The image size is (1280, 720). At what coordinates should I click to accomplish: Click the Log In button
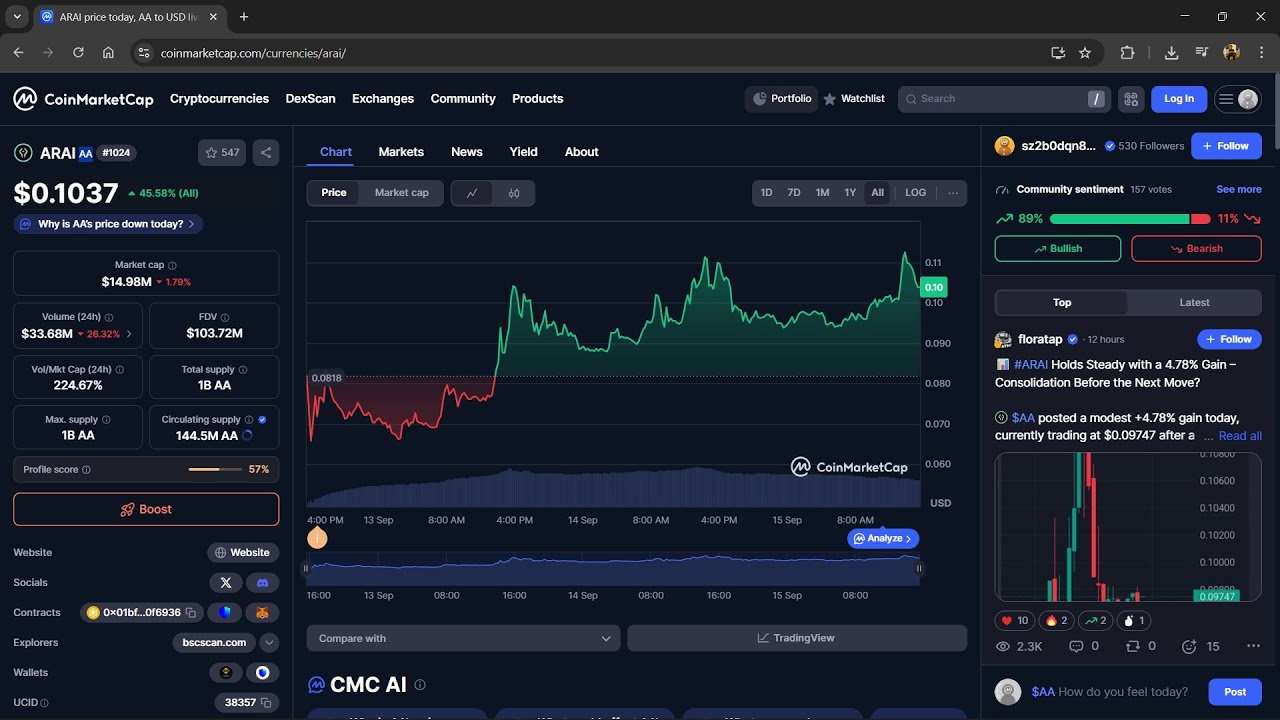click(1179, 99)
